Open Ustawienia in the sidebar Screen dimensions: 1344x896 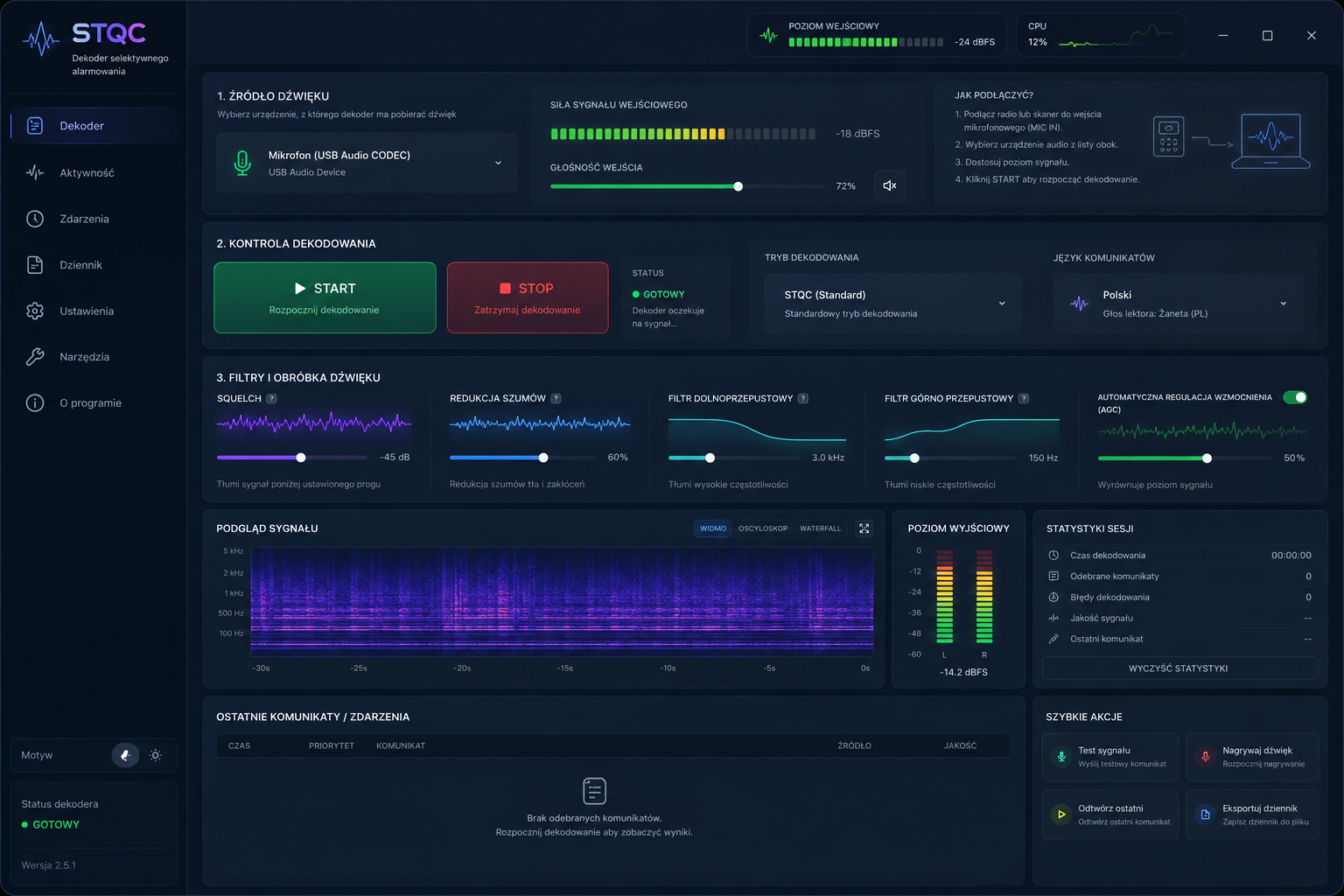click(x=94, y=311)
